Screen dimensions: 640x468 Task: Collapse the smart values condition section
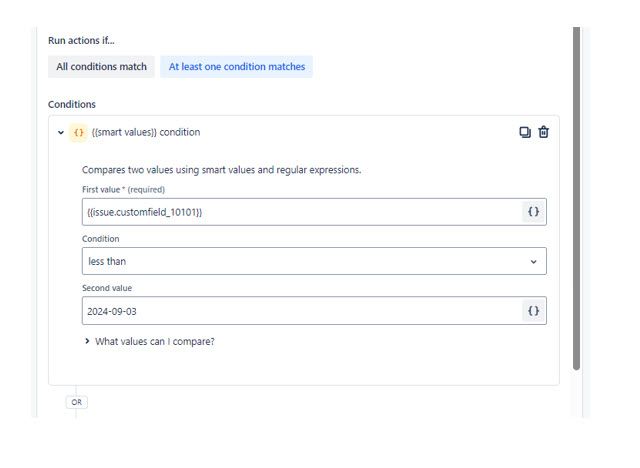[x=61, y=133]
